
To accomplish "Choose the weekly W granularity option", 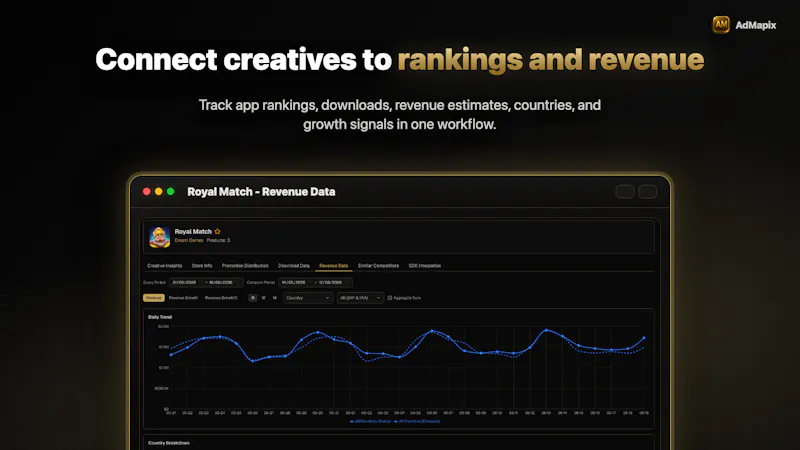I will coord(264,298).
